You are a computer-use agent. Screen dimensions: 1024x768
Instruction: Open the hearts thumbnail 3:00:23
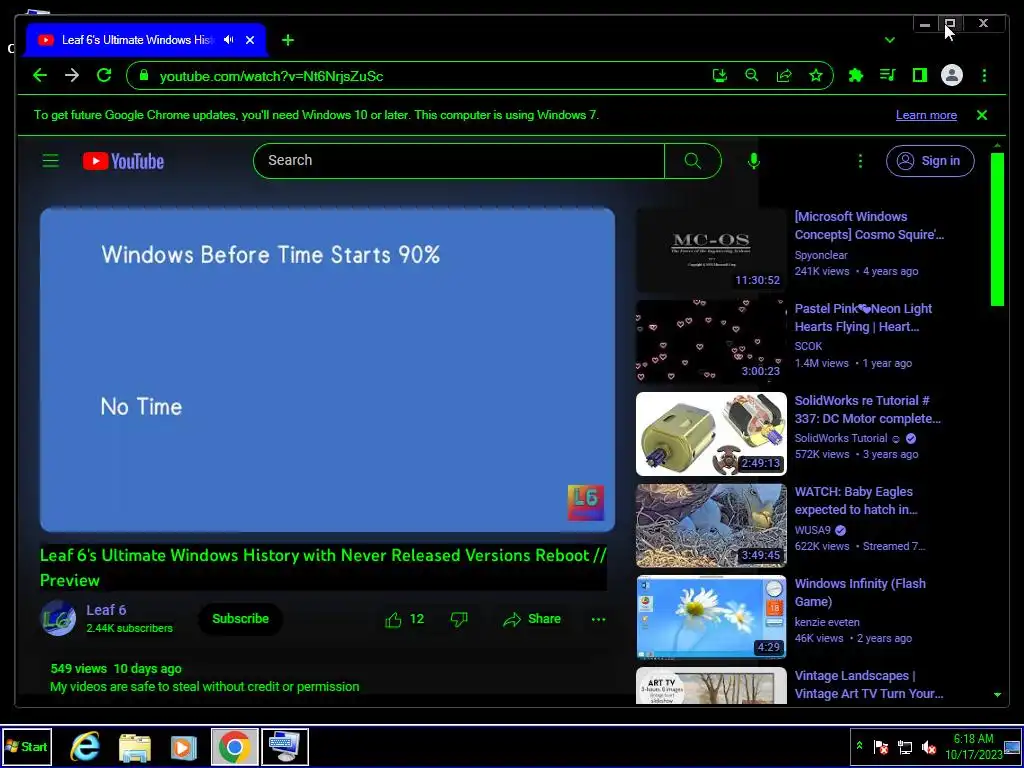711,342
